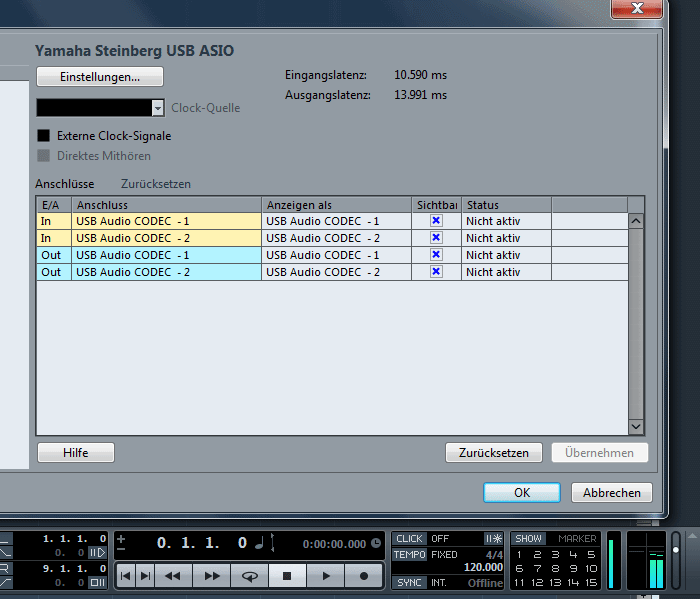Click the nudge back minus icon
The image size is (700, 599).
[x=121, y=549]
